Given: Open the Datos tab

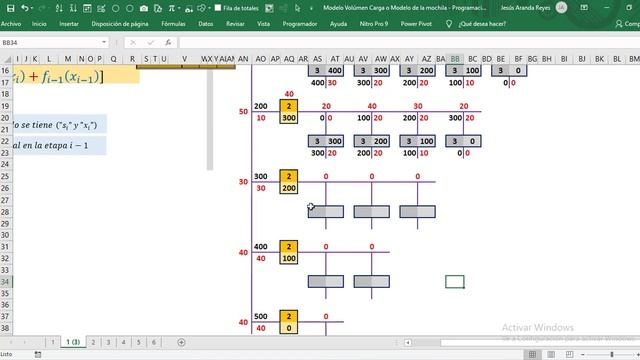Looking at the screenshot, I should pyautogui.click(x=206, y=24).
